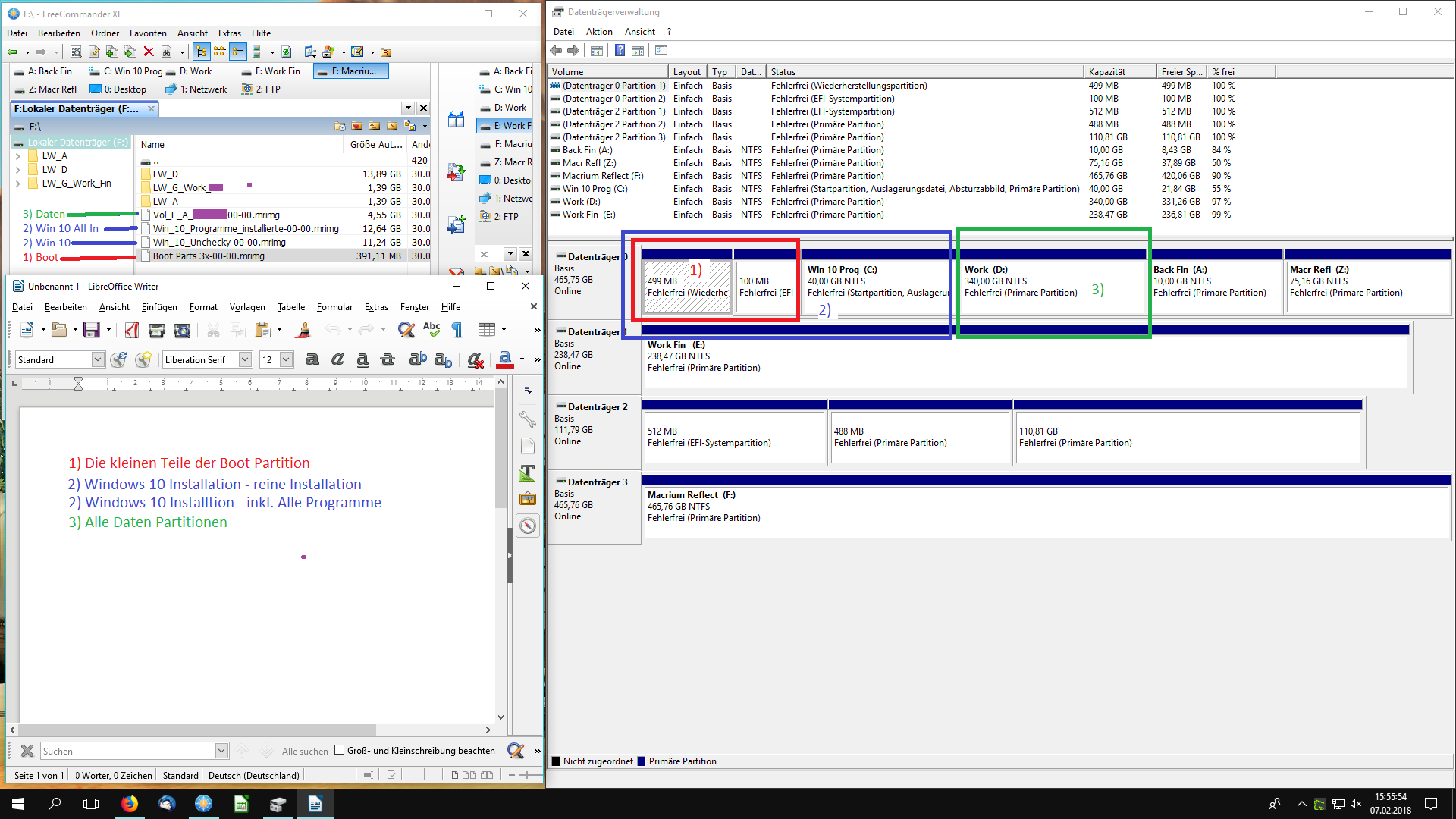The image size is (1456, 819).
Task: Open the Favoriten menu in FreeCommander
Action: coord(148,33)
